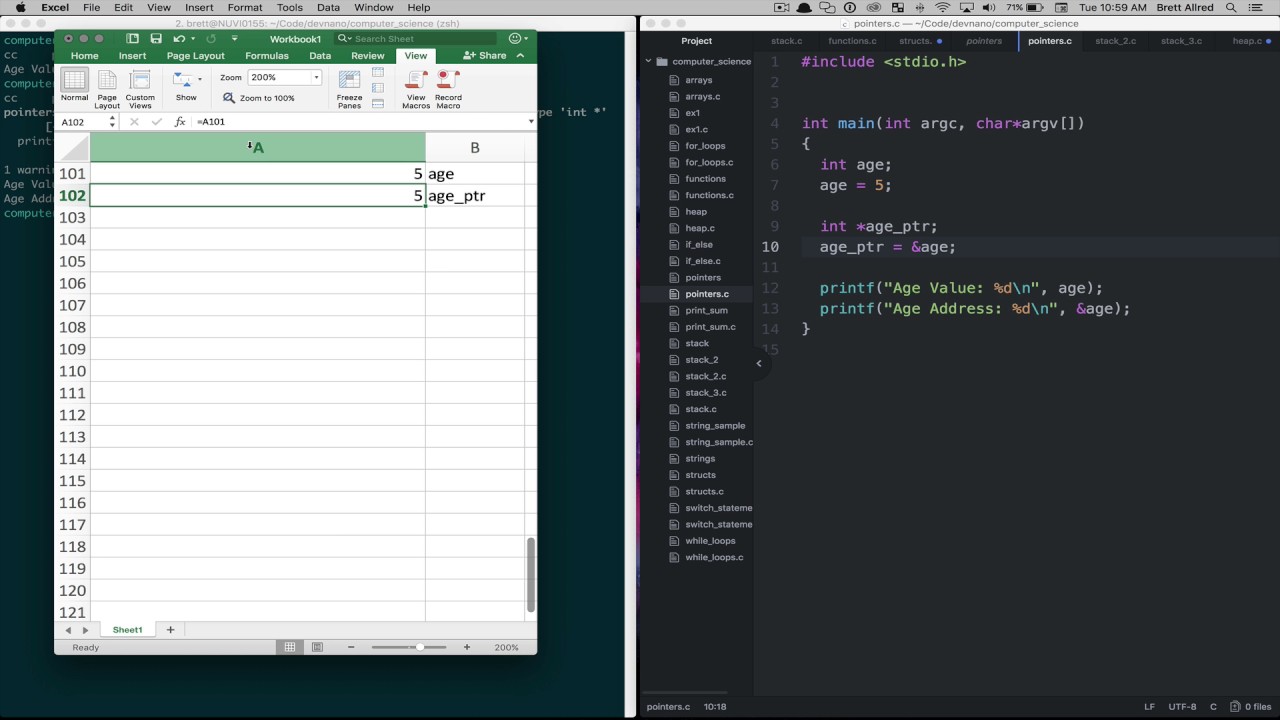Click Freeze Top Row small icon
The height and width of the screenshot is (720, 1280).
tap(378, 73)
